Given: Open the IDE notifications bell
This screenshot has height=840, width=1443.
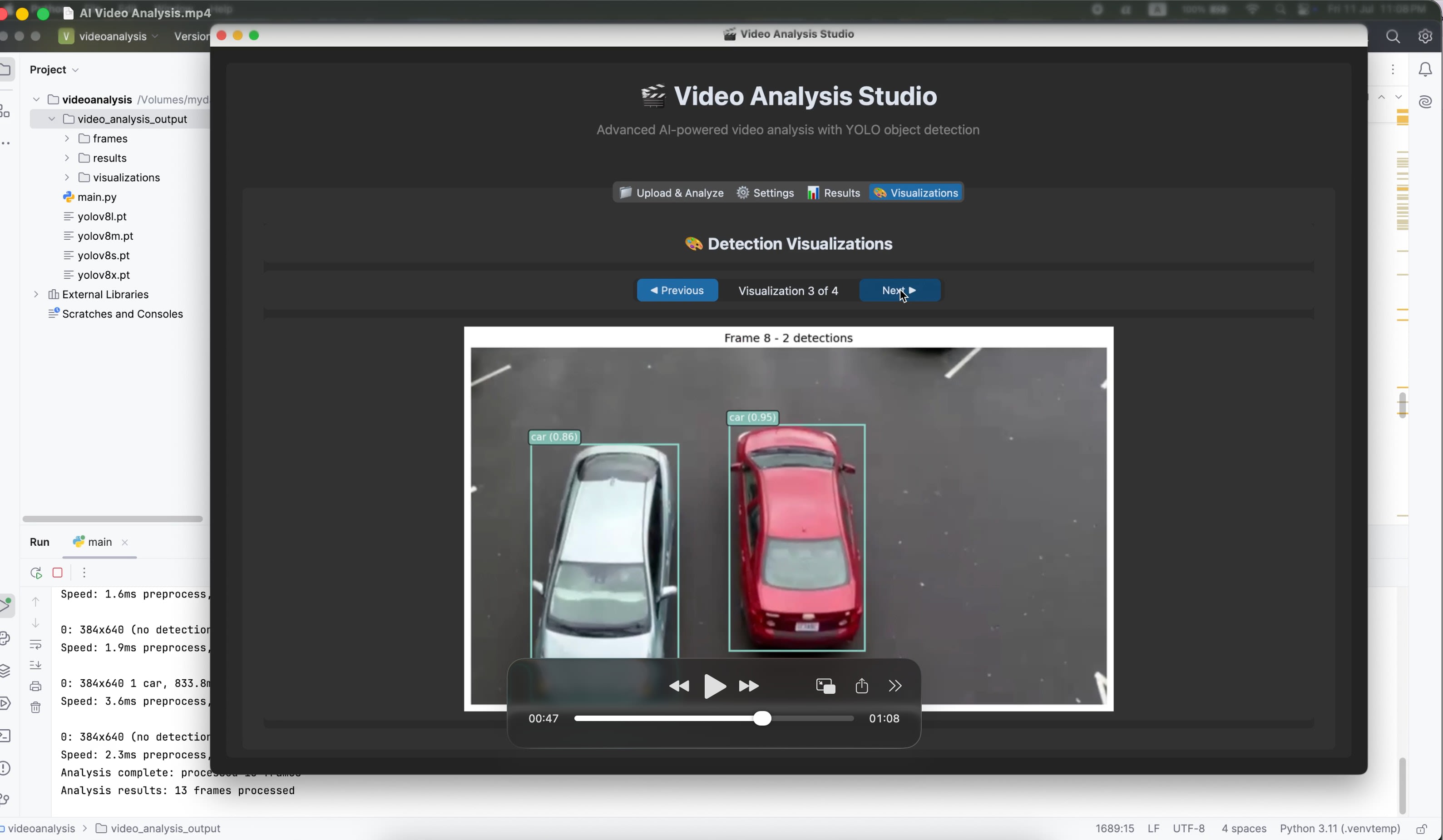Looking at the screenshot, I should coord(1425,69).
